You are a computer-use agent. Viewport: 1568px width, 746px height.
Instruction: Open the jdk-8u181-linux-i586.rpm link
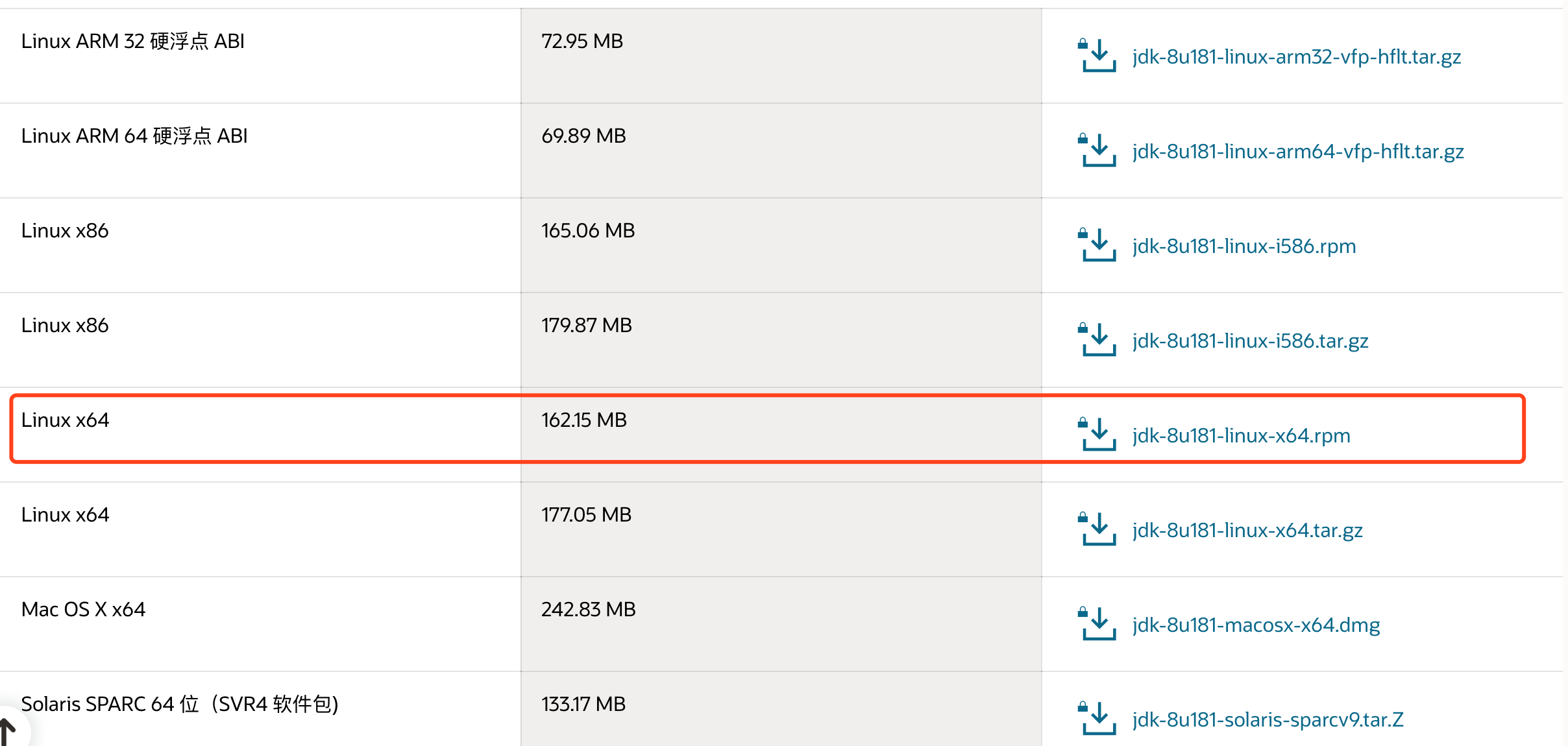(x=1243, y=246)
